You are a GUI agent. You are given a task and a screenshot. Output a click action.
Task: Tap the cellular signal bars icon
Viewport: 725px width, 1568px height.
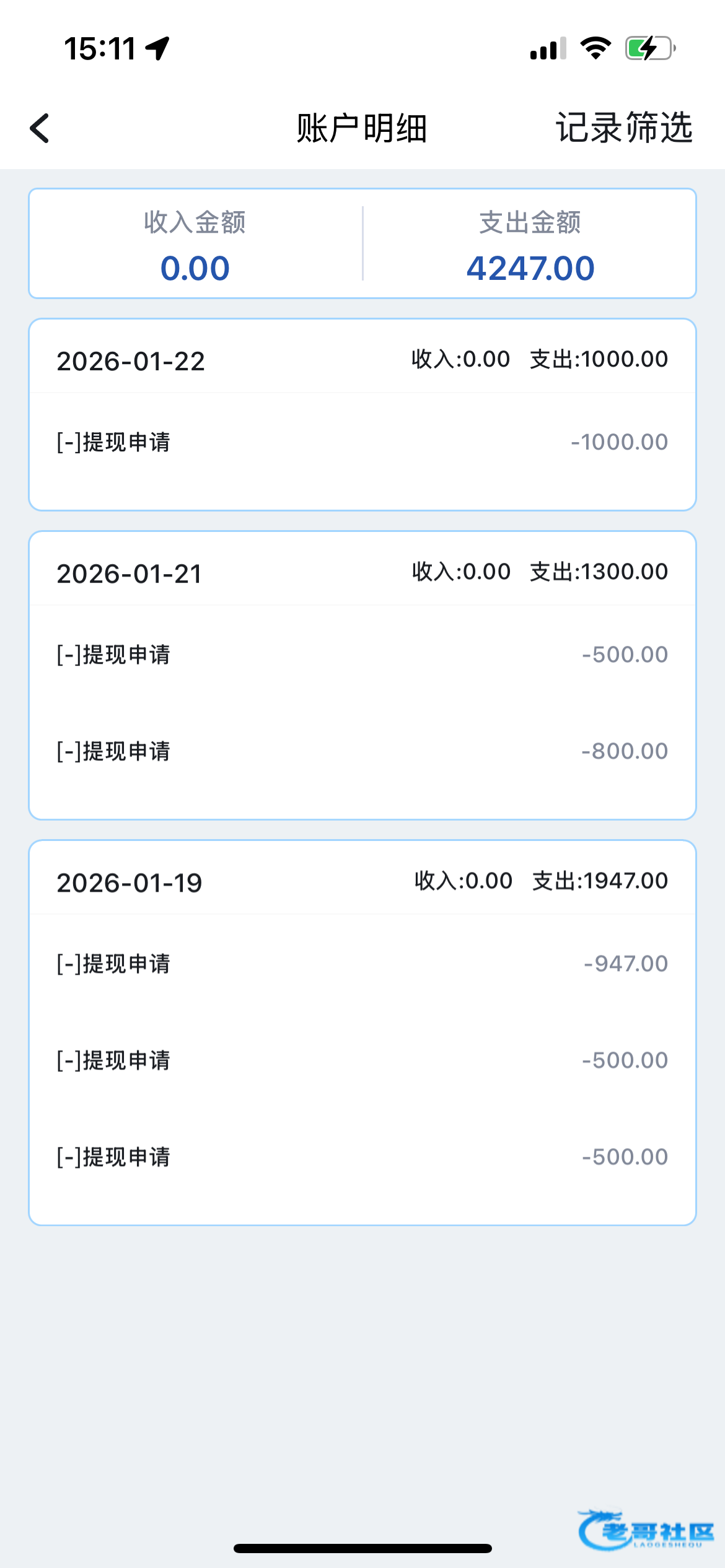[548, 48]
